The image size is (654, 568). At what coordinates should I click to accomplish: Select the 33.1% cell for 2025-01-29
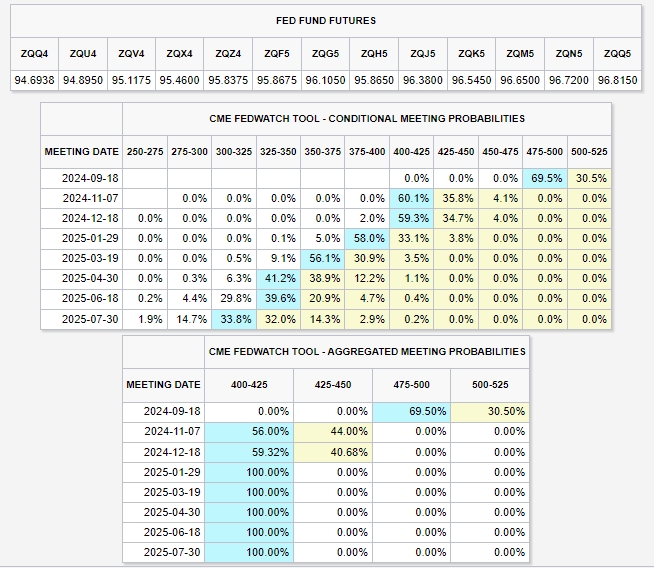413,239
